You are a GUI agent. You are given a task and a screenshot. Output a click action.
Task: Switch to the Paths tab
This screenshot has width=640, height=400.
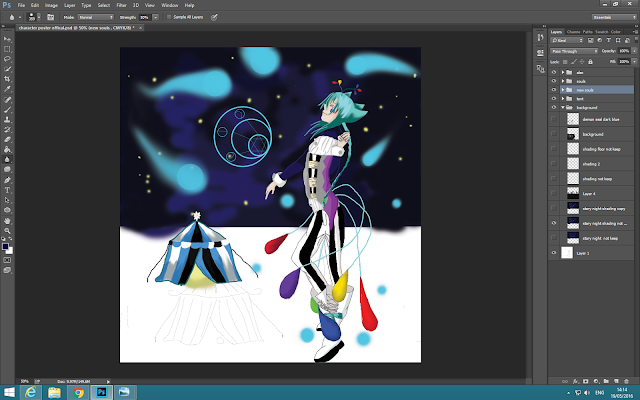tap(587, 32)
